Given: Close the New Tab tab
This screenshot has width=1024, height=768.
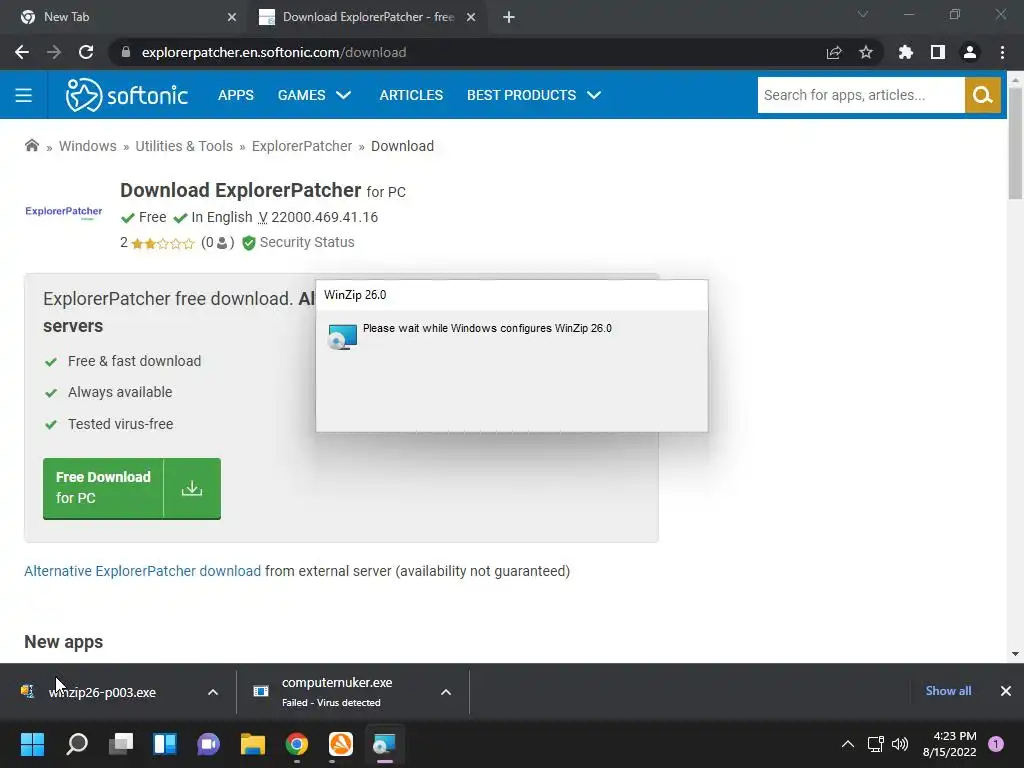Looking at the screenshot, I should coord(232,18).
